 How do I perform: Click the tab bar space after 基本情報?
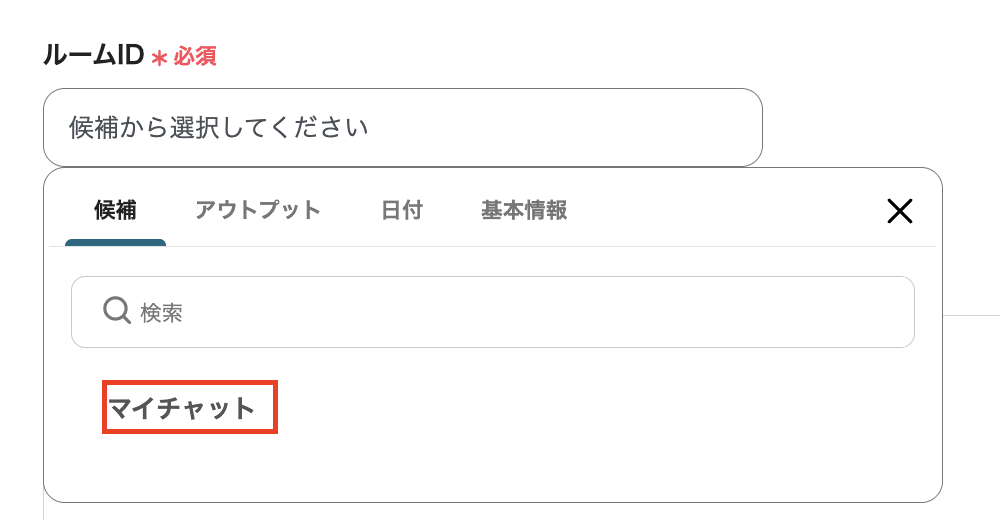tap(720, 210)
